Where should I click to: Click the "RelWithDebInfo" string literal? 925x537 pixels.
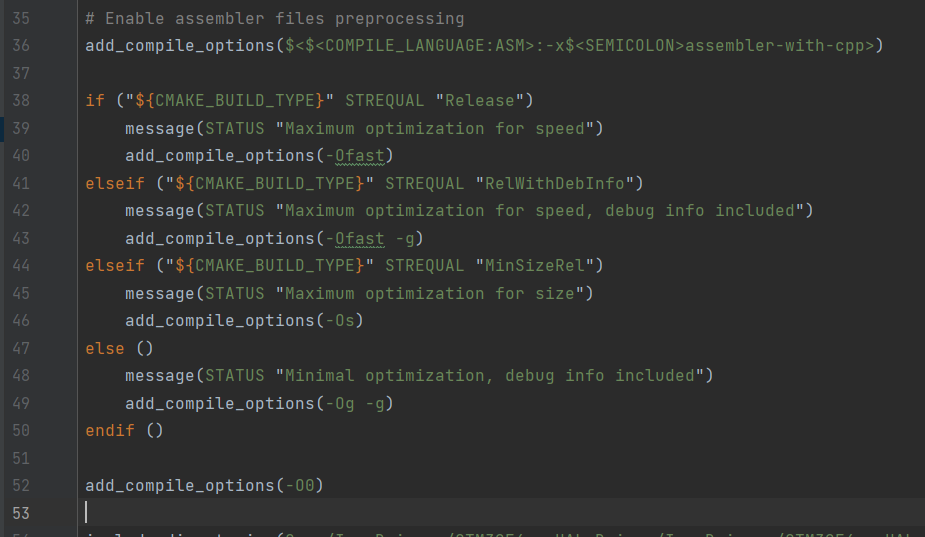pos(559,183)
